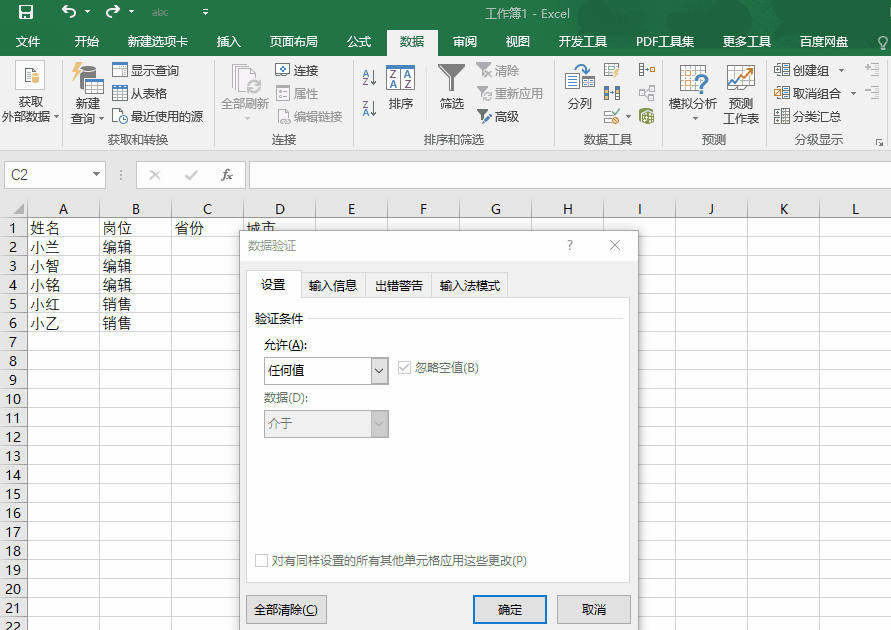
Task: Open the Outline group dialog launcher
Action: coord(879,142)
